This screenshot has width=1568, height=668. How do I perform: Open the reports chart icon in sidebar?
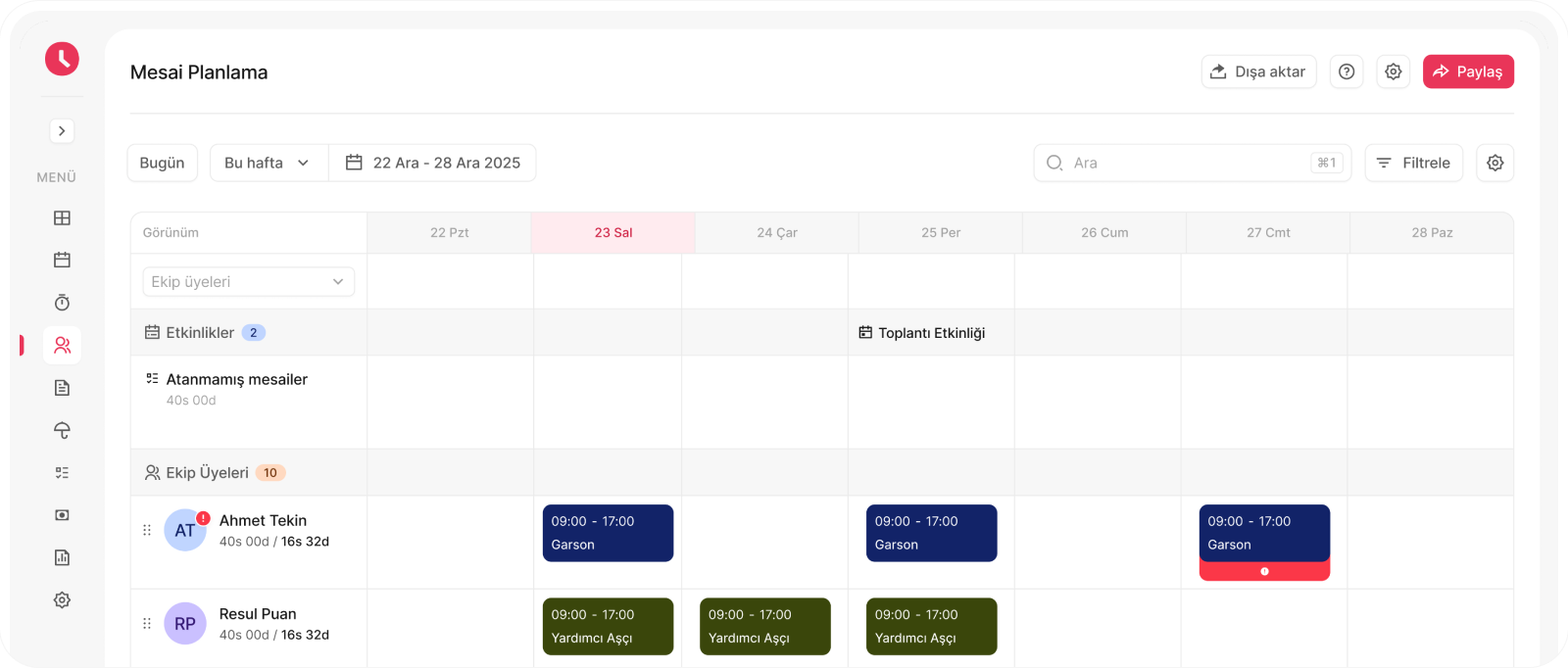62,557
